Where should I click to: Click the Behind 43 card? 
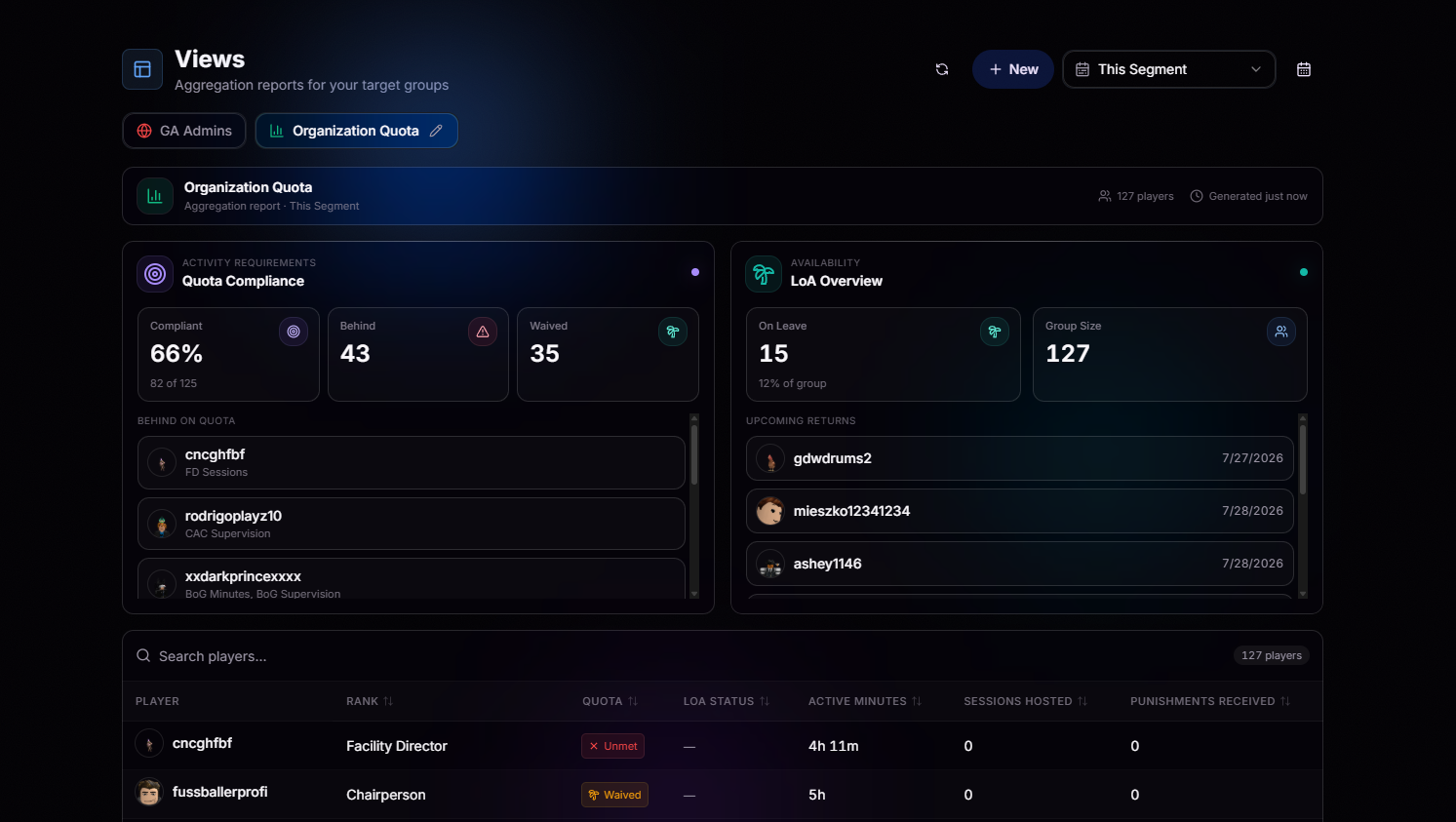[x=418, y=355]
